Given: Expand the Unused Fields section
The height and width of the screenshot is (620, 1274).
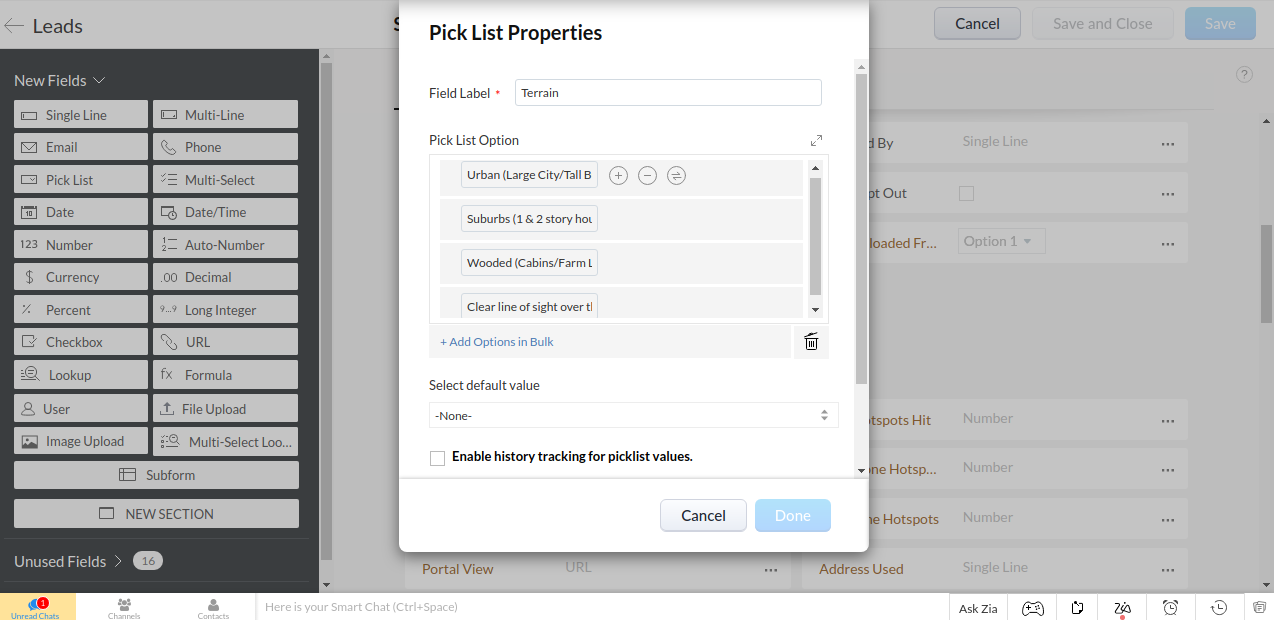Looking at the screenshot, I should click(118, 562).
